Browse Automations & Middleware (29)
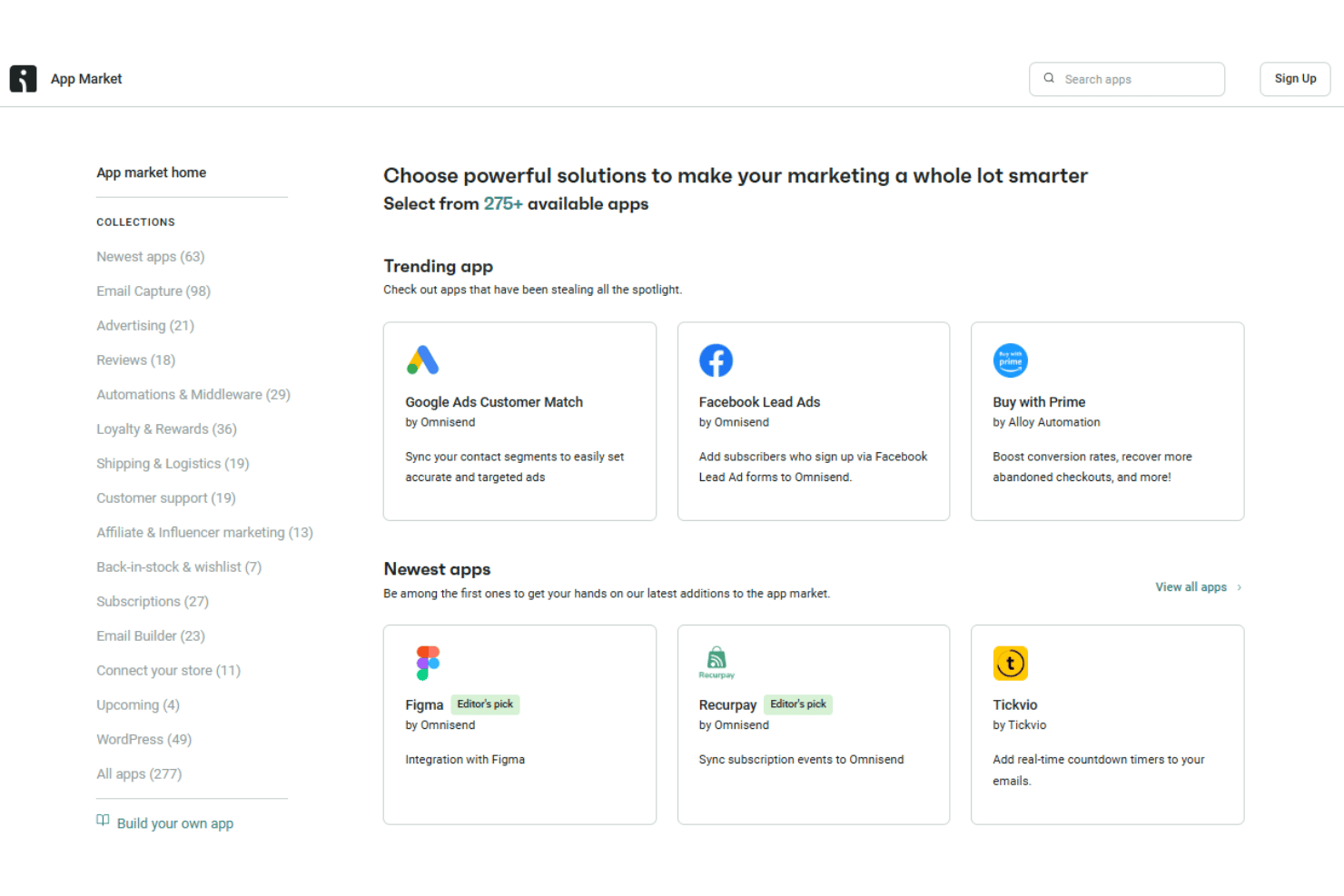Image resolution: width=1344 pixels, height=896 pixels. pos(193,395)
